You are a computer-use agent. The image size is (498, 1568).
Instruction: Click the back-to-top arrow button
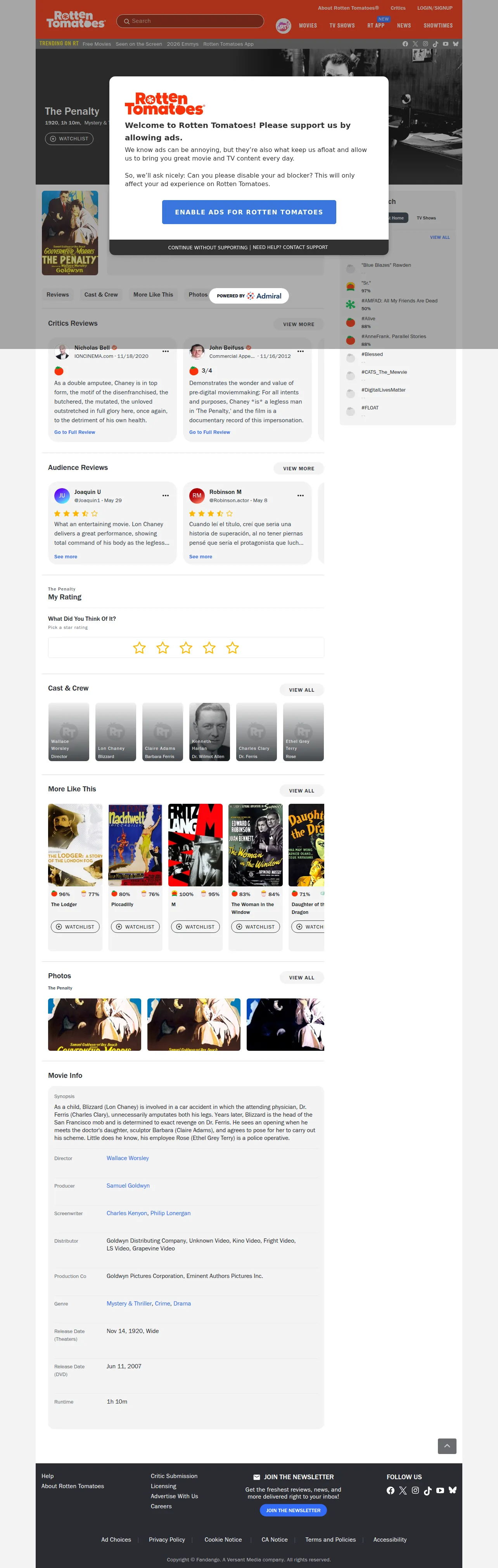point(447,1445)
